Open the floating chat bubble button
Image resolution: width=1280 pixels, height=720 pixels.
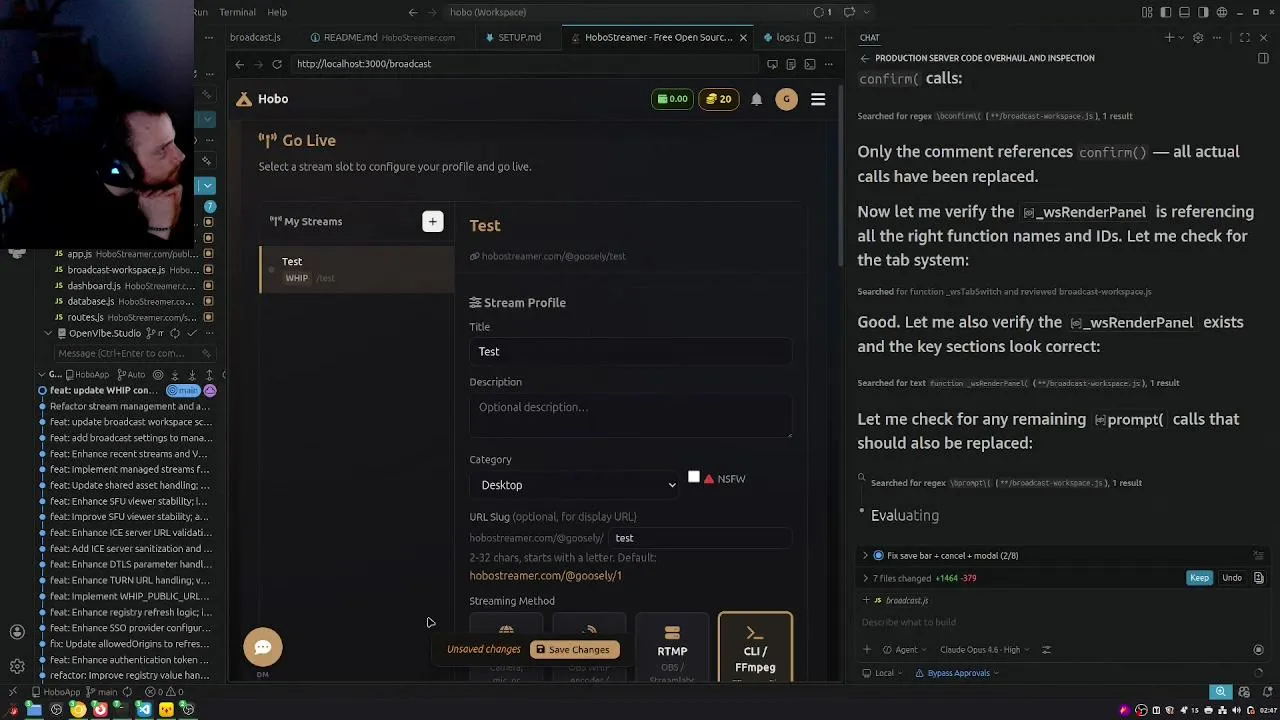(263, 647)
